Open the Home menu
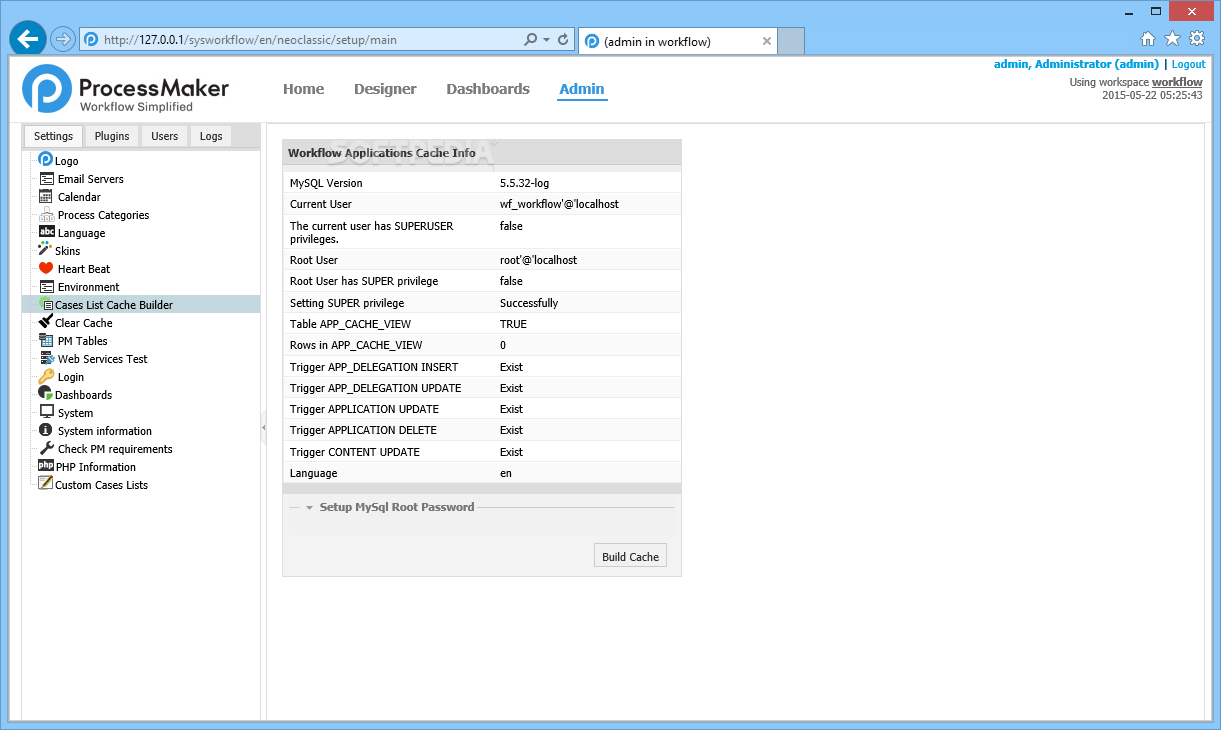 (304, 89)
